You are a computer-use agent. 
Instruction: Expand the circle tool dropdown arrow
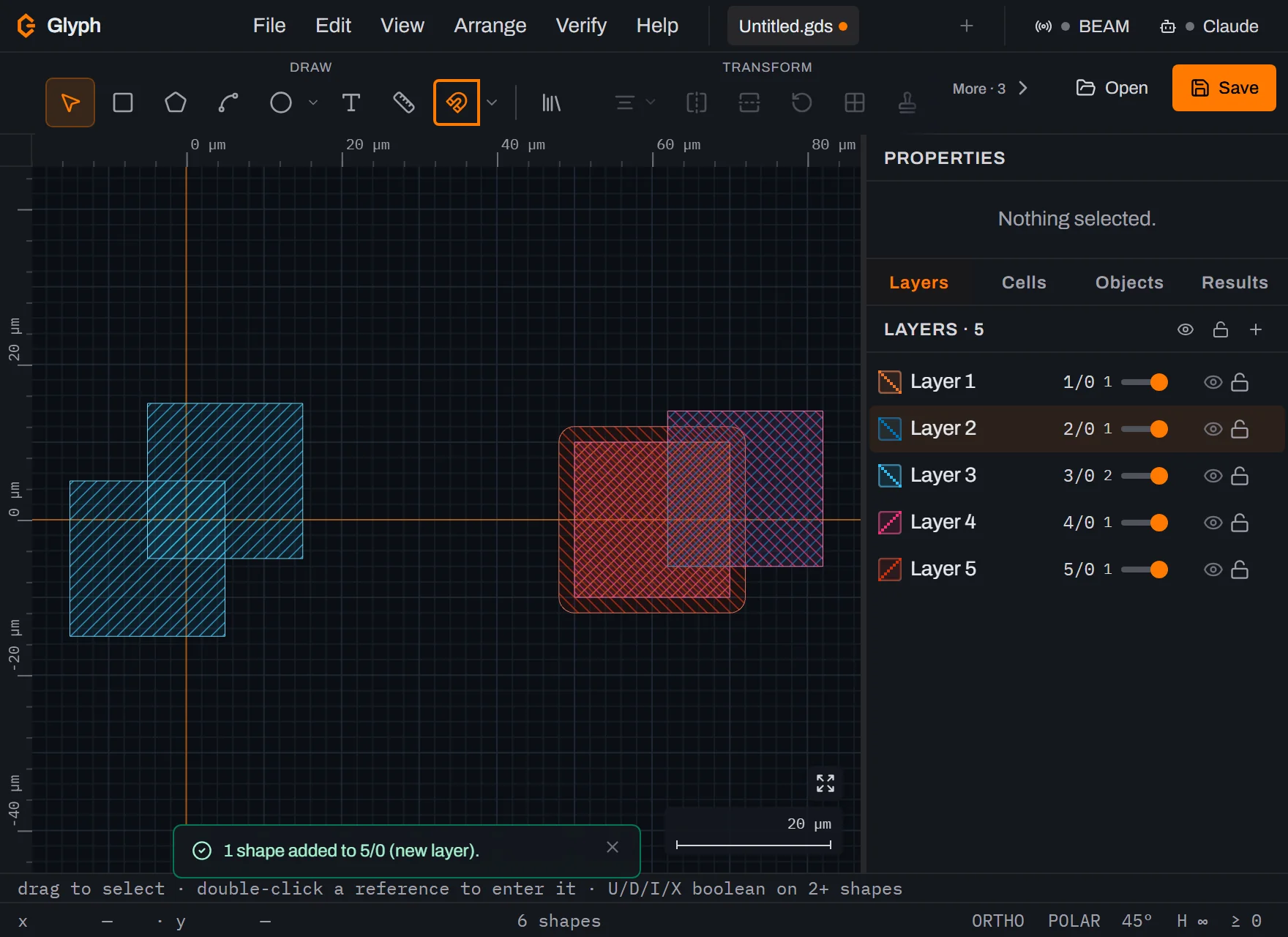click(x=313, y=102)
